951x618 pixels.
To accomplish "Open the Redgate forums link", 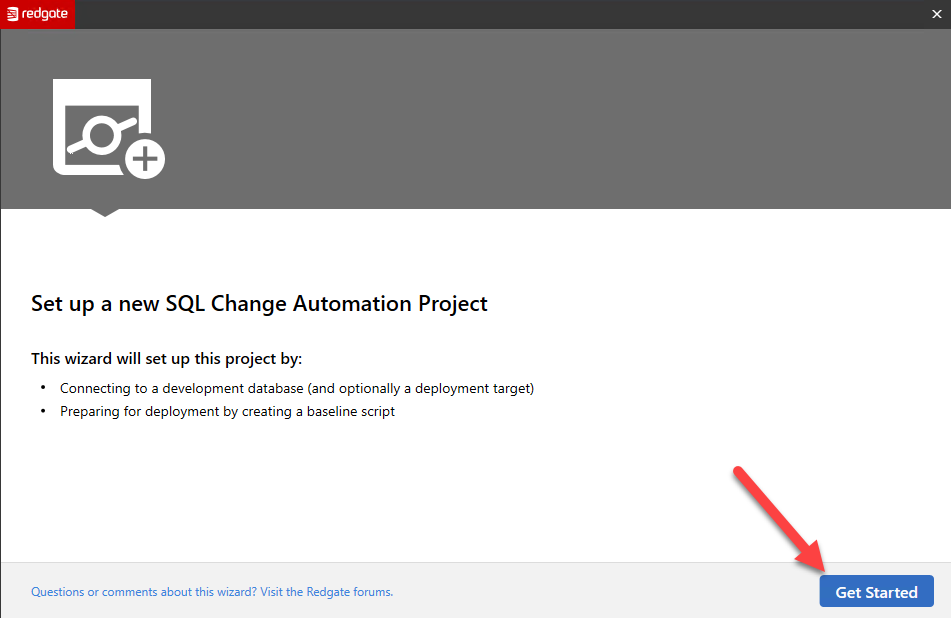I will pos(212,591).
